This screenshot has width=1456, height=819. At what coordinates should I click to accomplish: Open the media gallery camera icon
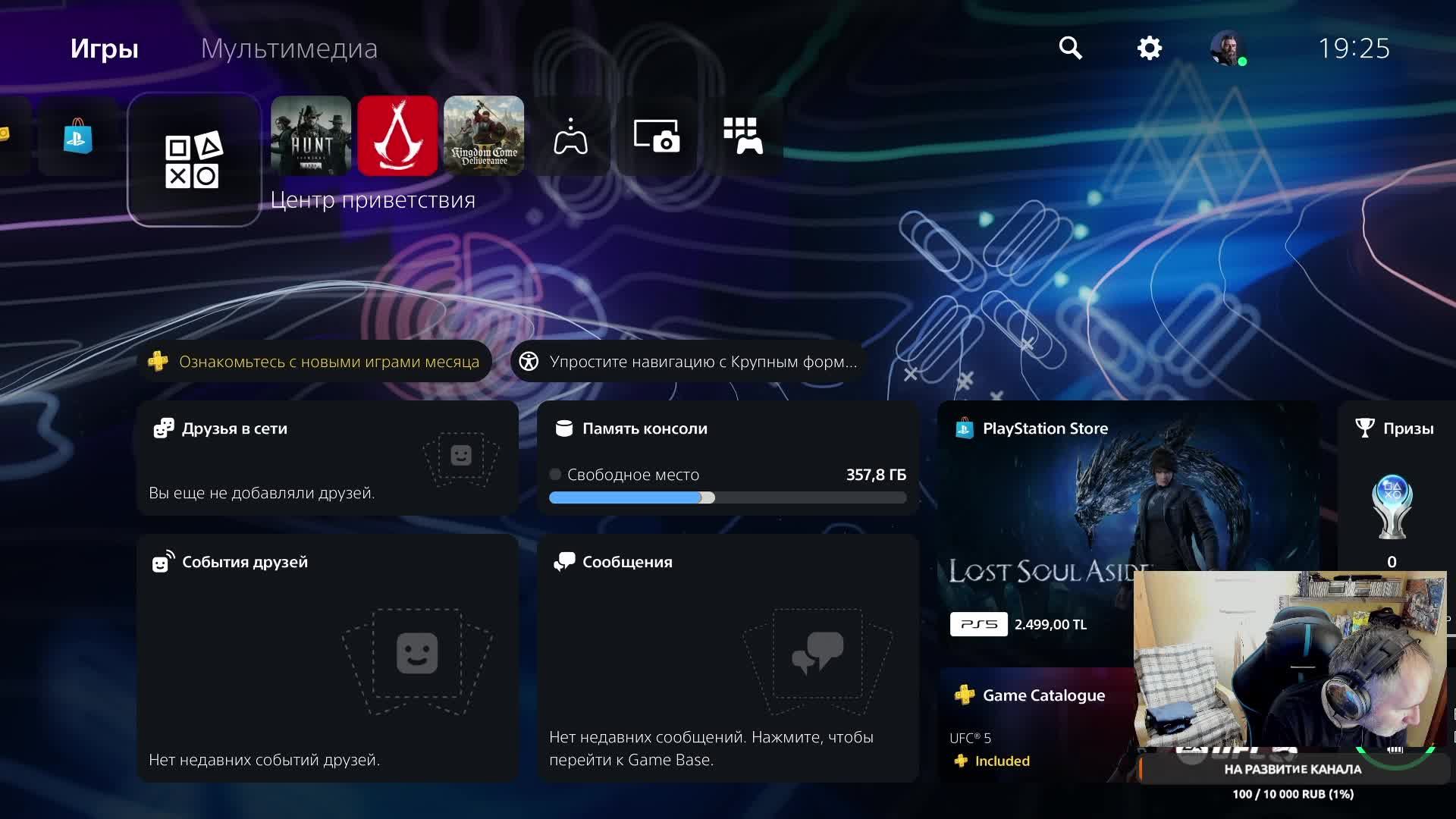[657, 136]
